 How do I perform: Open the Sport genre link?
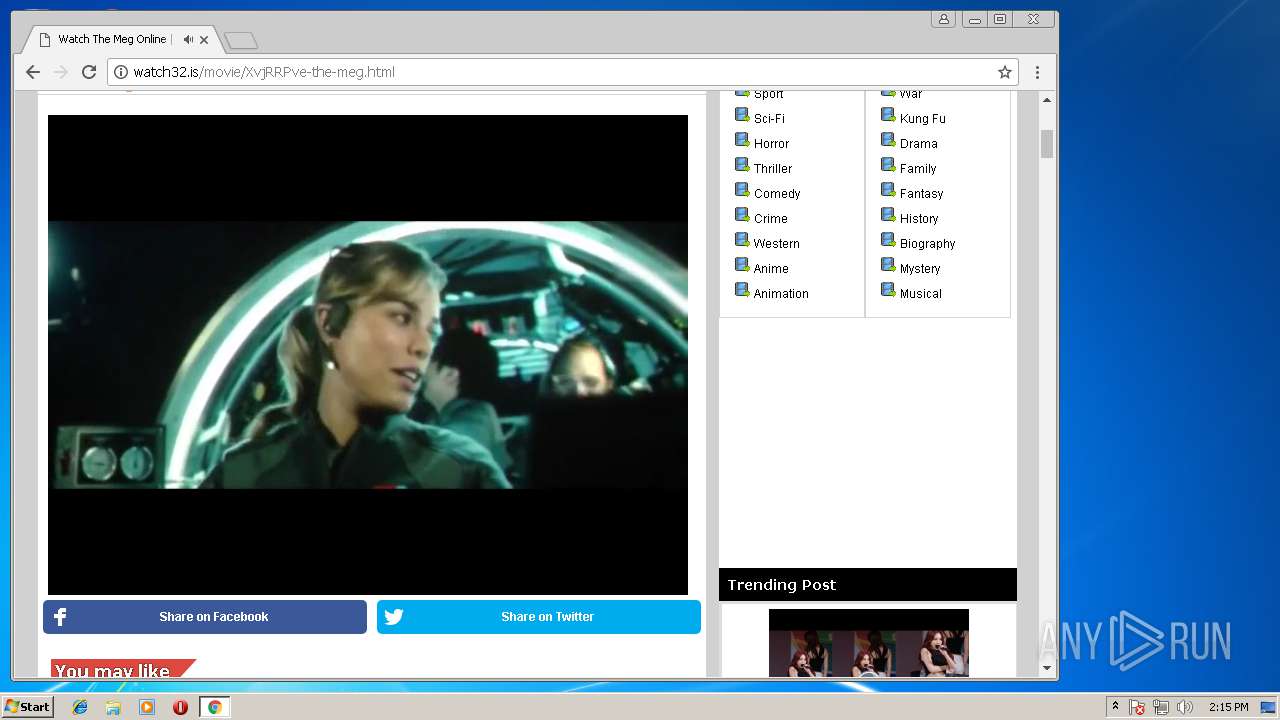(768, 94)
